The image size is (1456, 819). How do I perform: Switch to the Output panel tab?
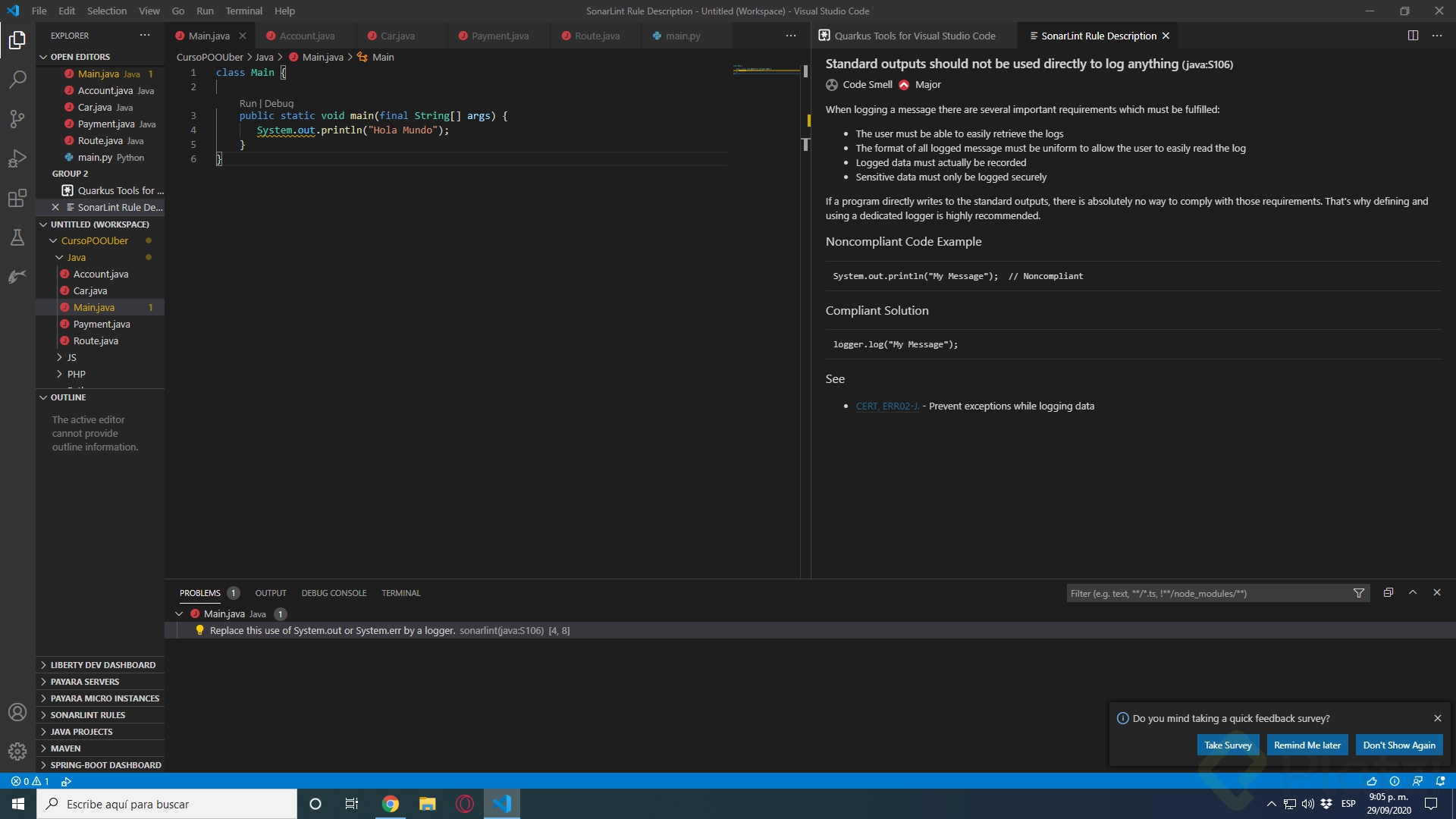click(271, 593)
